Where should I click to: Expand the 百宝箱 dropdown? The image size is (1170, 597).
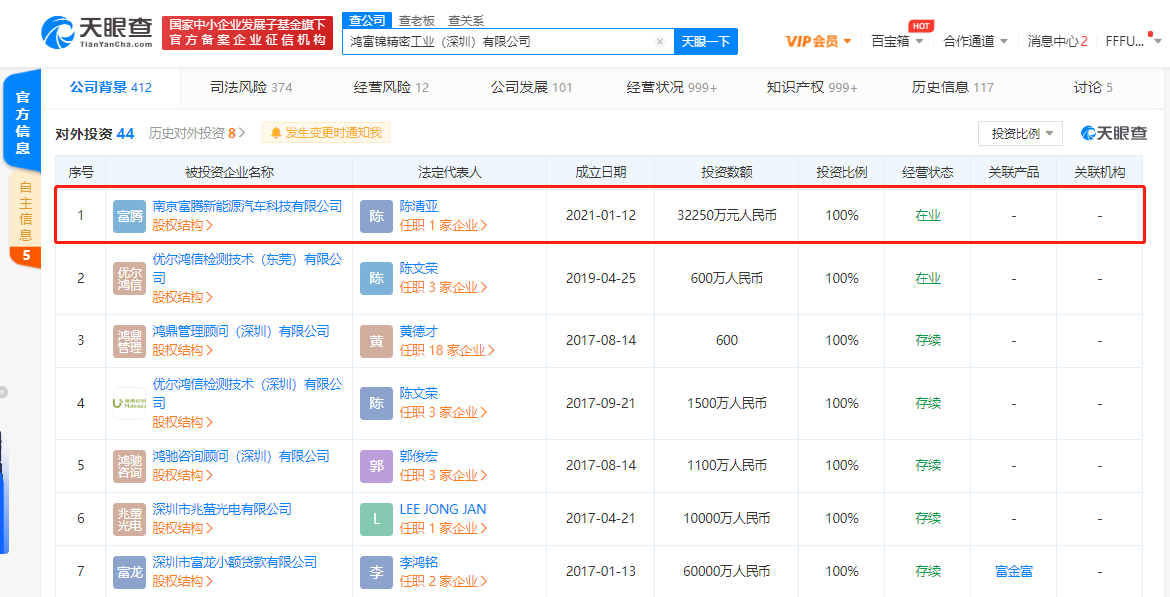coord(898,41)
